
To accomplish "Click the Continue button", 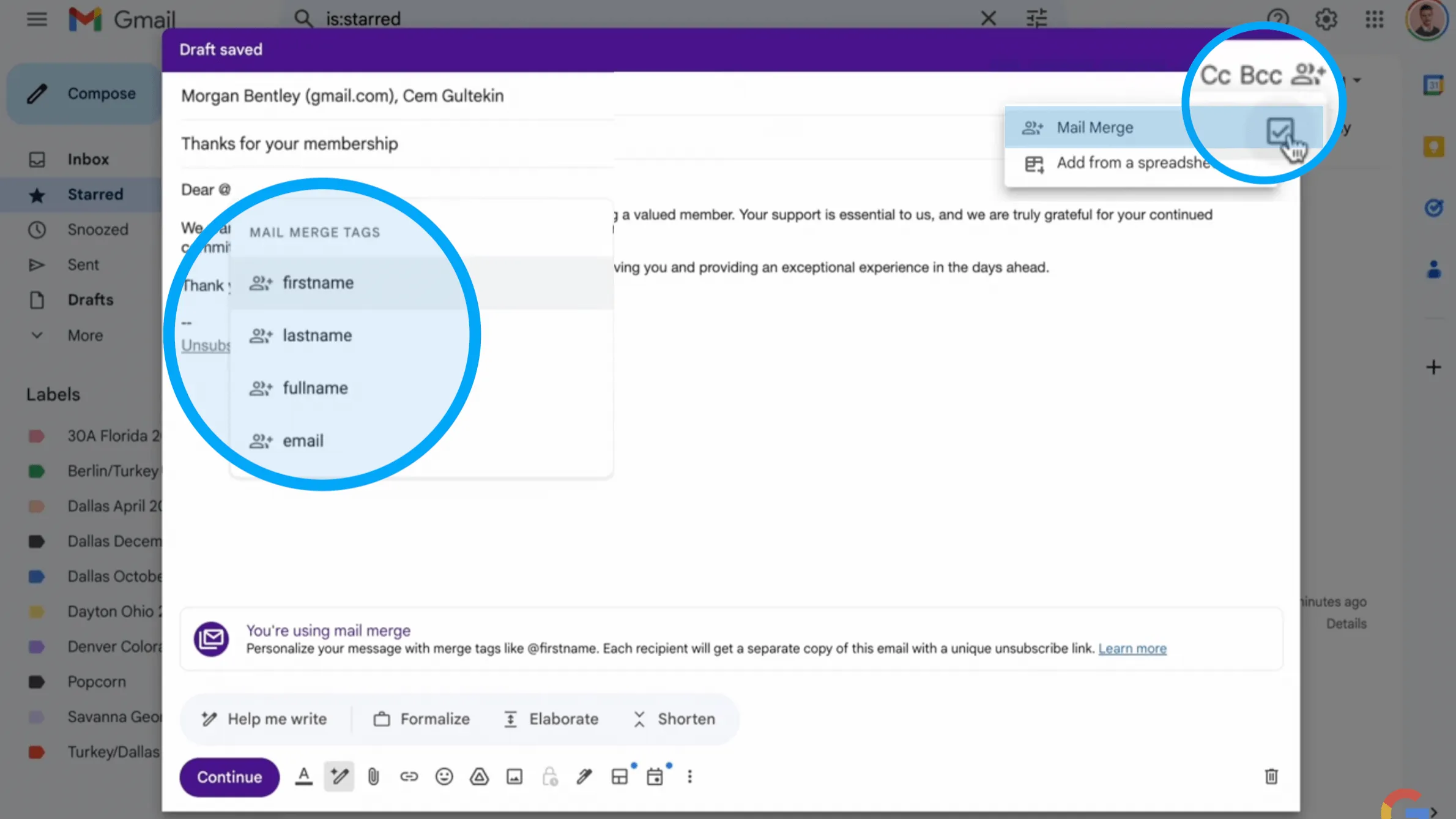I will (229, 777).
